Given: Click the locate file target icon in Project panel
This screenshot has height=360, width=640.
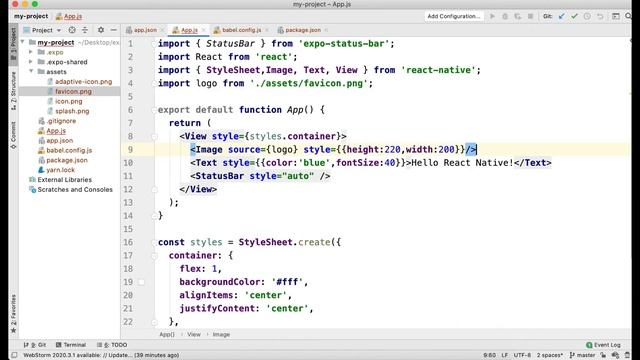Looking at the screenshot, I should 72,30.
